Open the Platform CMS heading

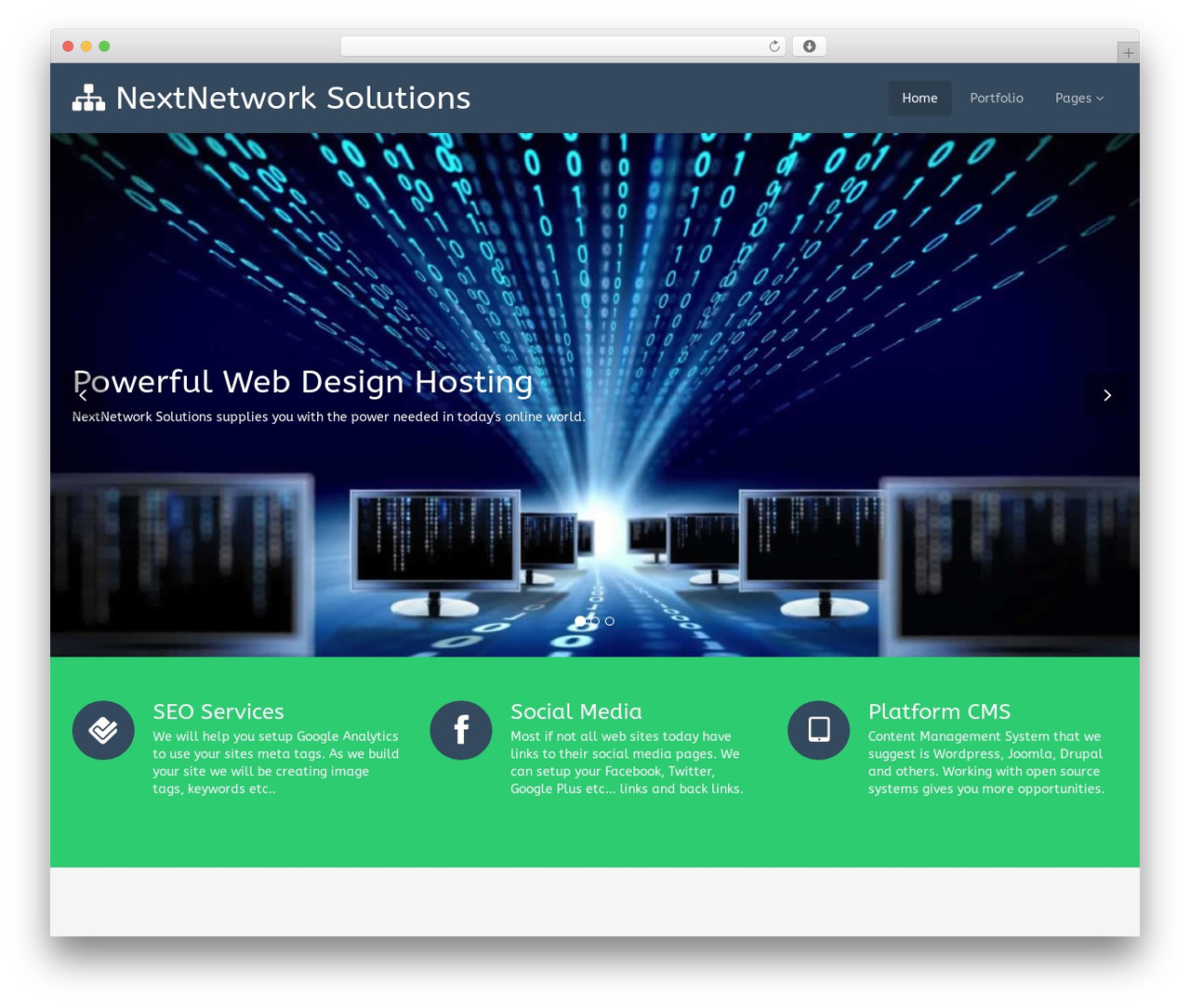[939, 711]
